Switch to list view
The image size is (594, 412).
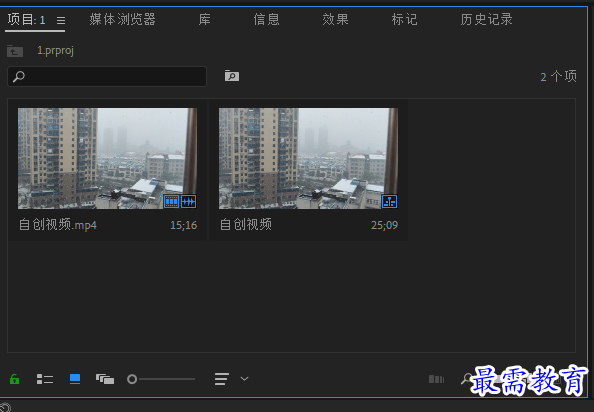[45, 379]
